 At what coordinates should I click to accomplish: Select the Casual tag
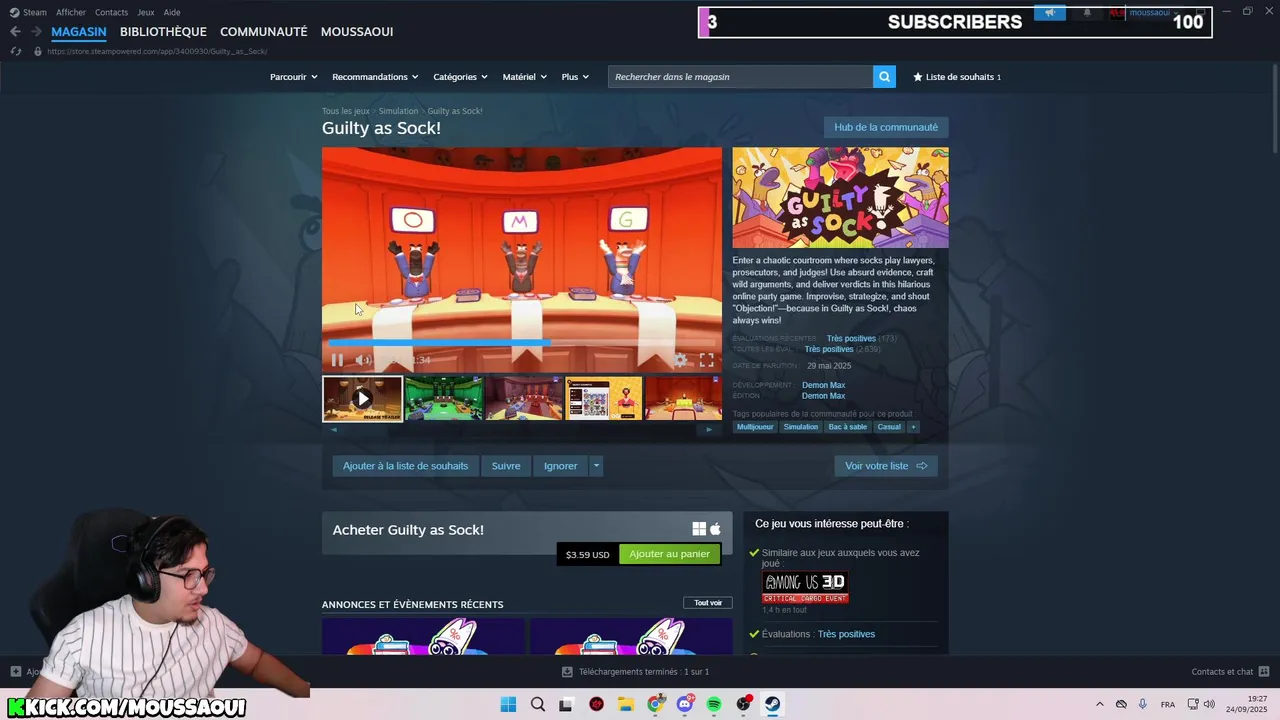click(x=889, y=427)
